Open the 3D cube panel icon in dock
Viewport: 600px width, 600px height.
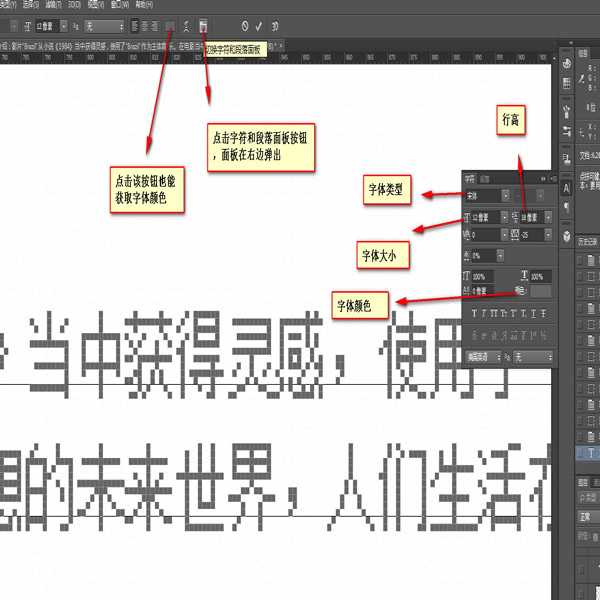click(567, 236)
